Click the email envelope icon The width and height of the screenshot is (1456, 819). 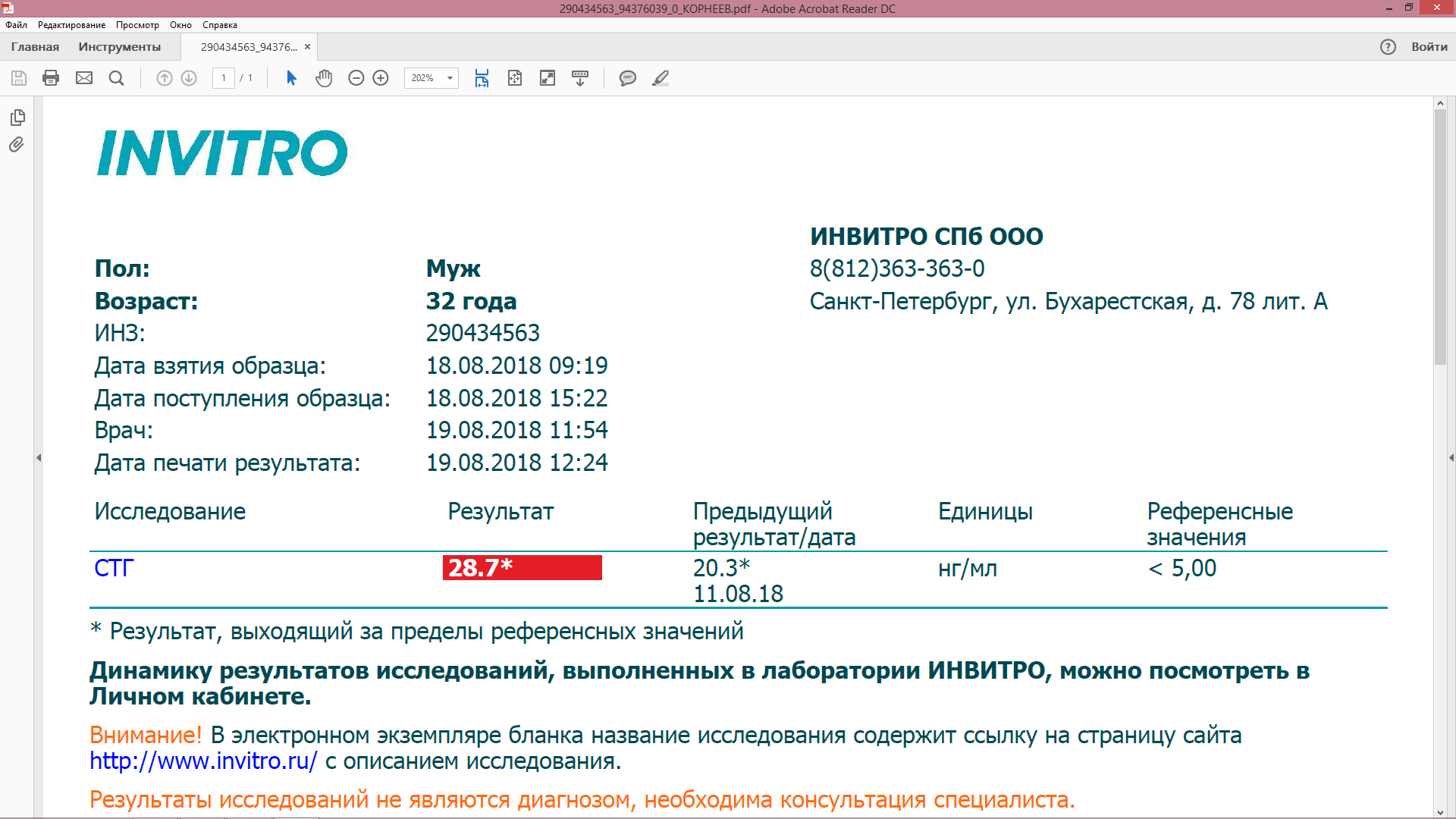click(x=84, y=78)
